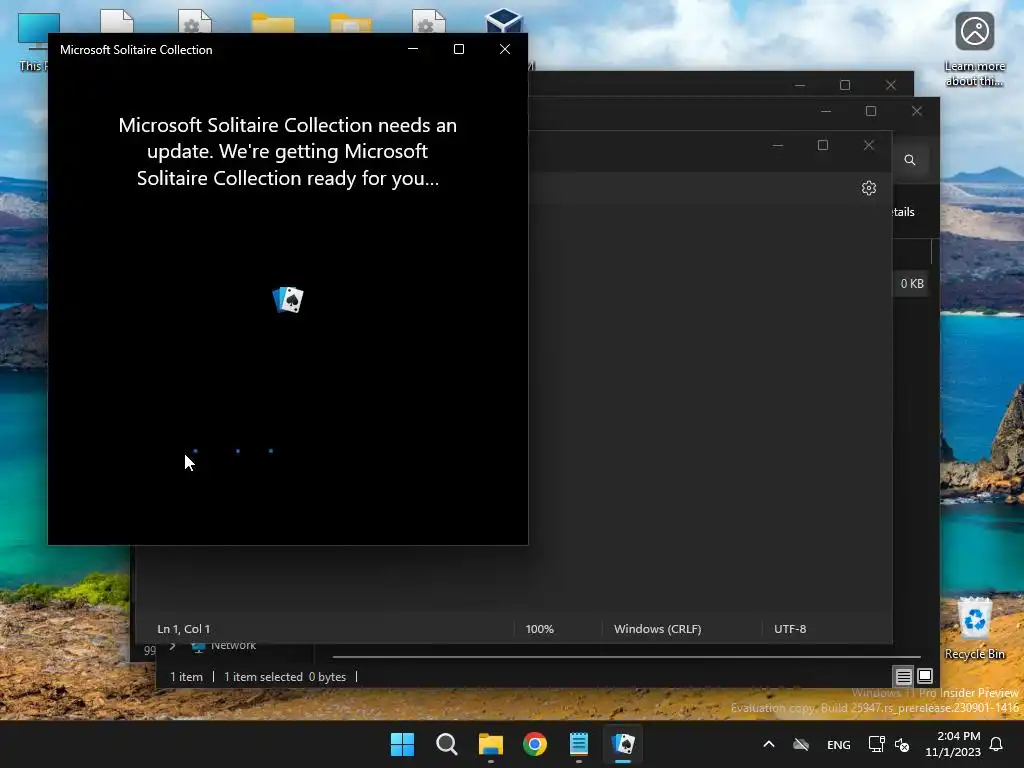Maximize the Microsoft Solitaire Collection window
Image resolution: width=1024 pixels, height=768 pixels.
coord(459,49)
